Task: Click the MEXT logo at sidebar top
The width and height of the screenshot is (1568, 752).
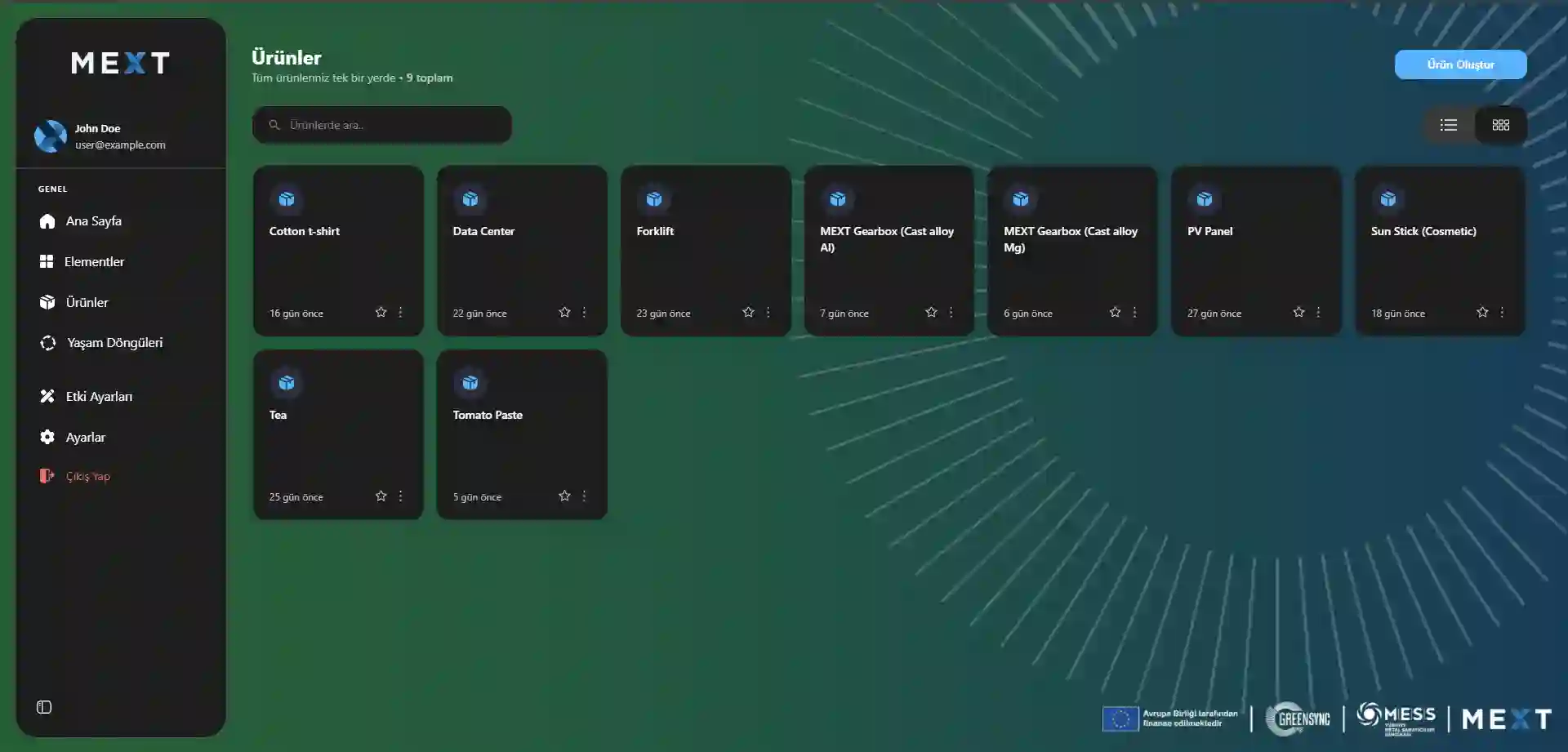Action: pyautogui.click(x=121, y=63)
